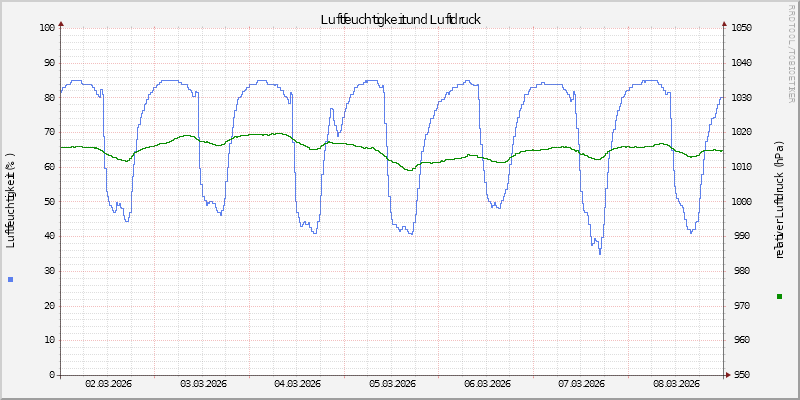Click the 80 value on humidity axis
This screenshot has width=800, height=400.
coord(49,97)
